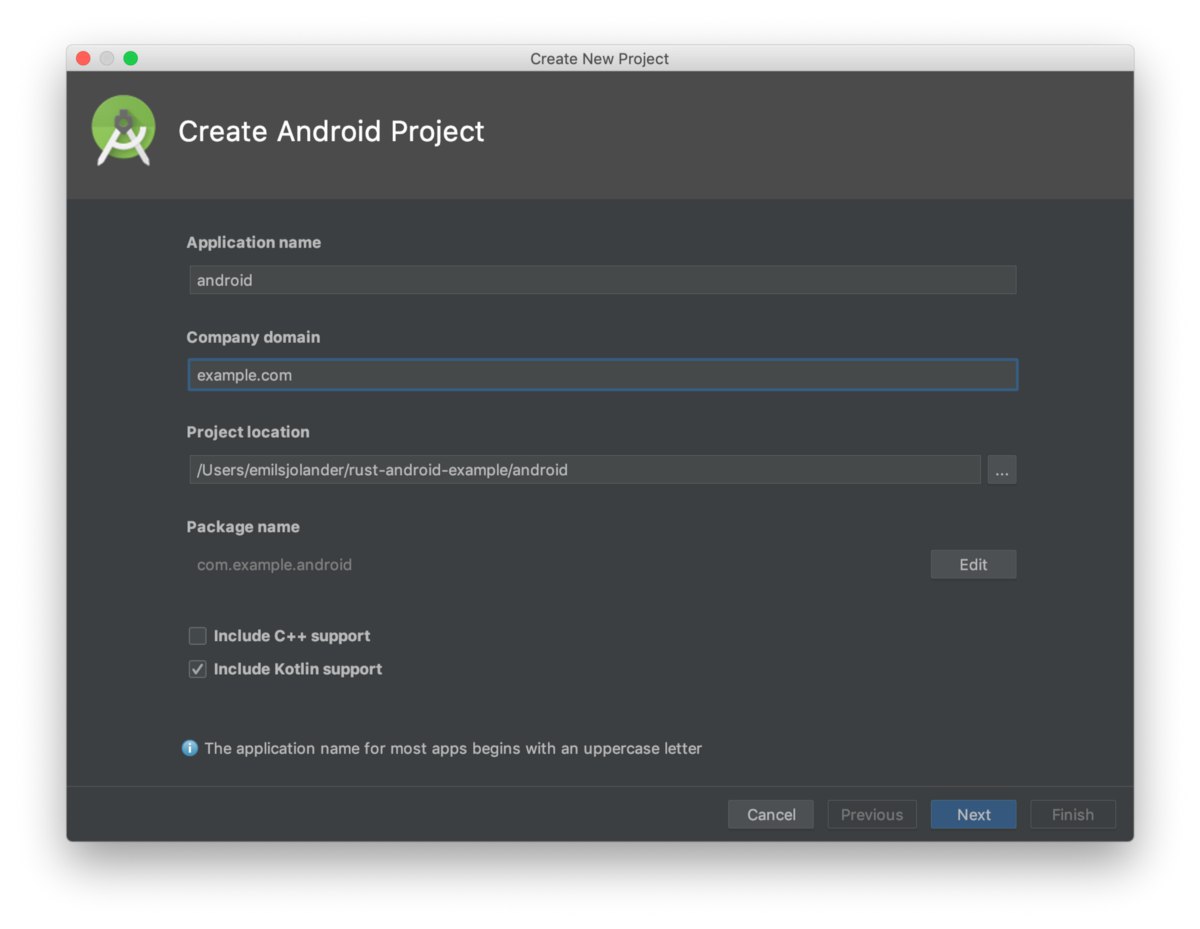The height and width of the screenshot is (929, 1200).
Task: Click the Create Android Project heading
Action: tap(331, 131)
